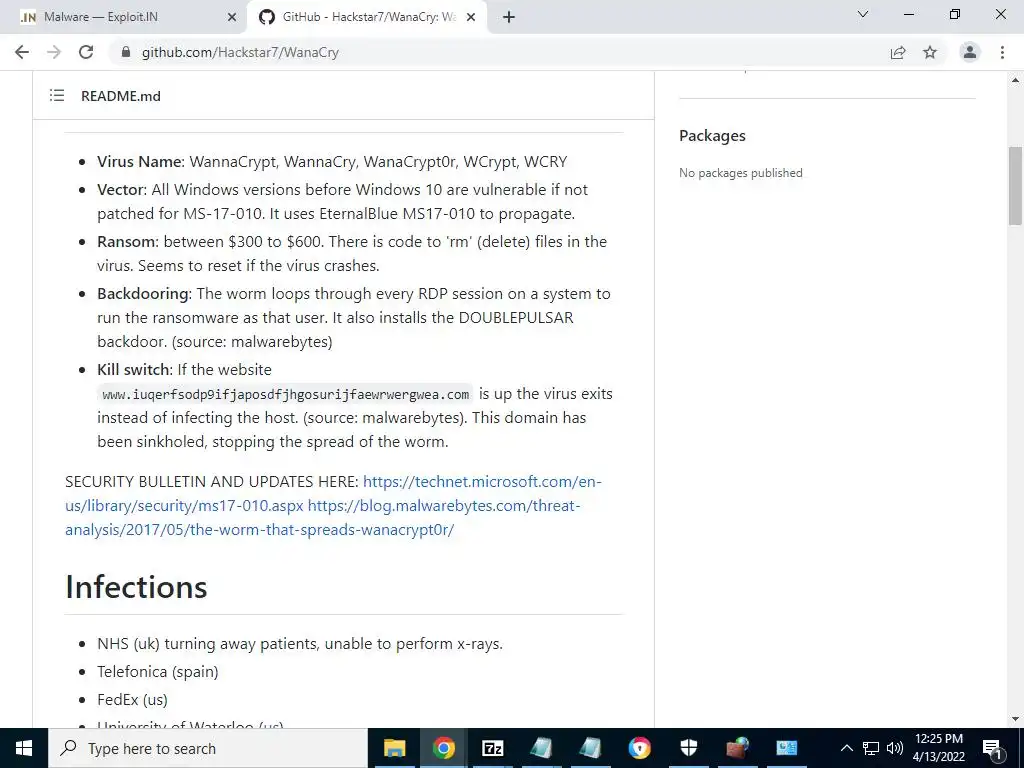Open Chrome's three-dot menu
The height and width of the screenshot is (768, 1024).
click(x=1002, y=52)
